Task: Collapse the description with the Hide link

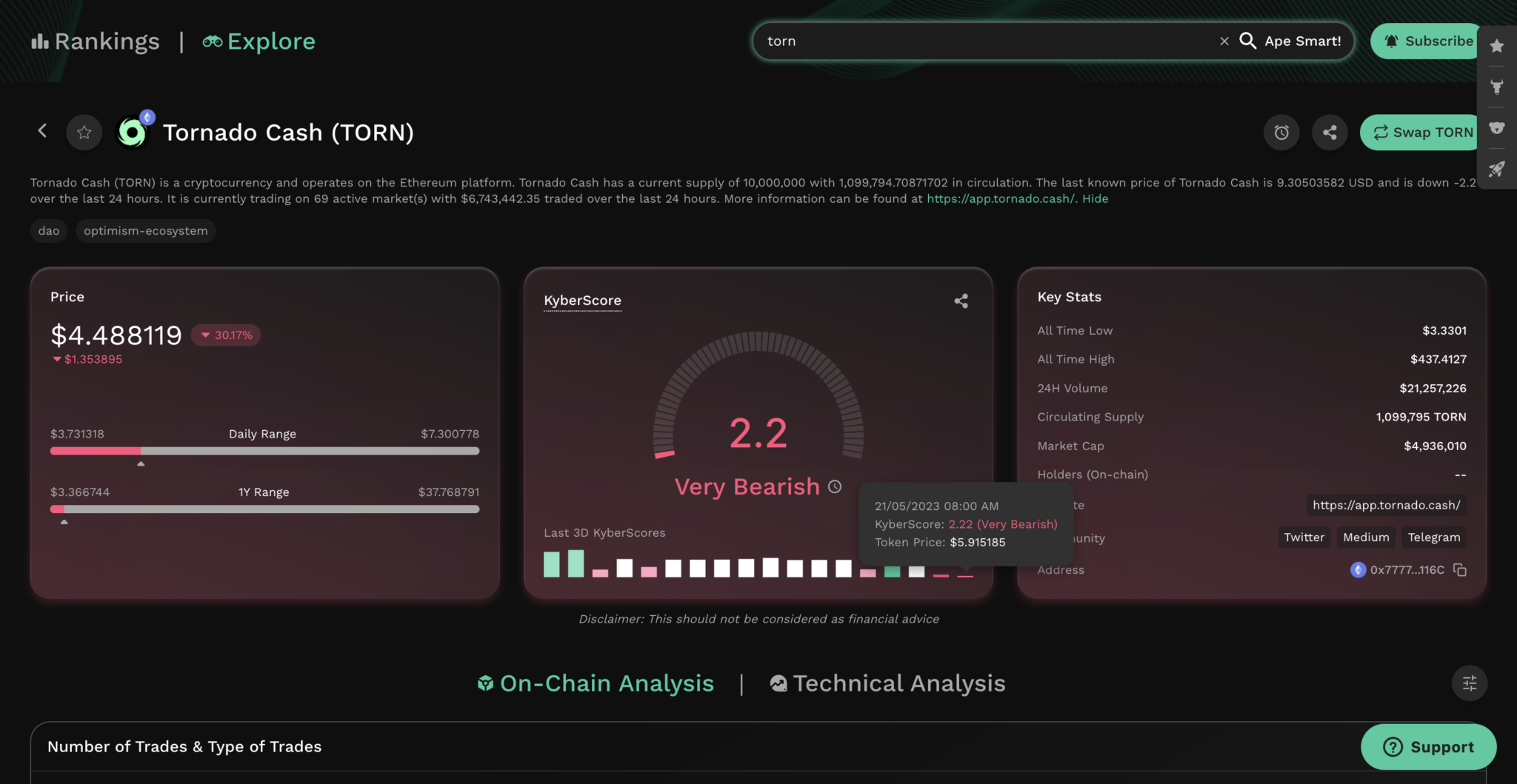Action: 1095,198
